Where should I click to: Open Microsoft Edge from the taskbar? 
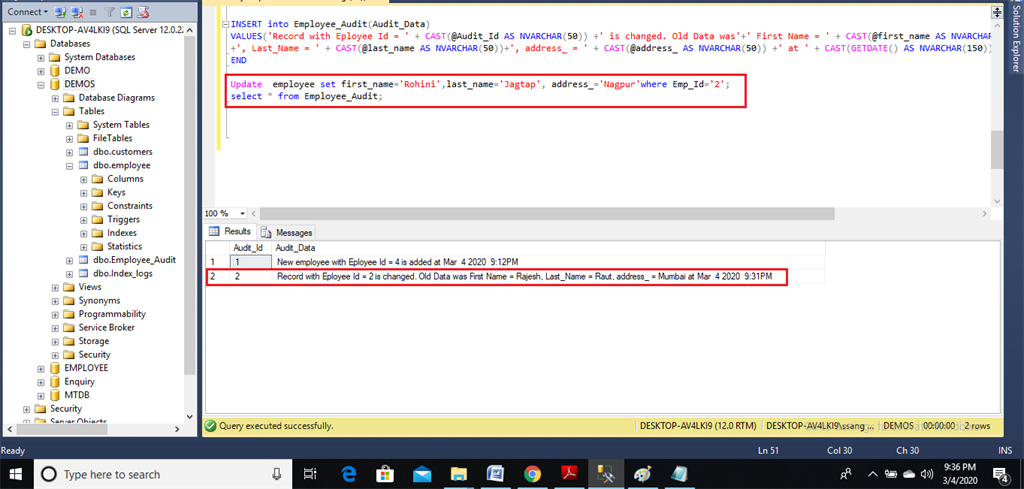point(350,474)
